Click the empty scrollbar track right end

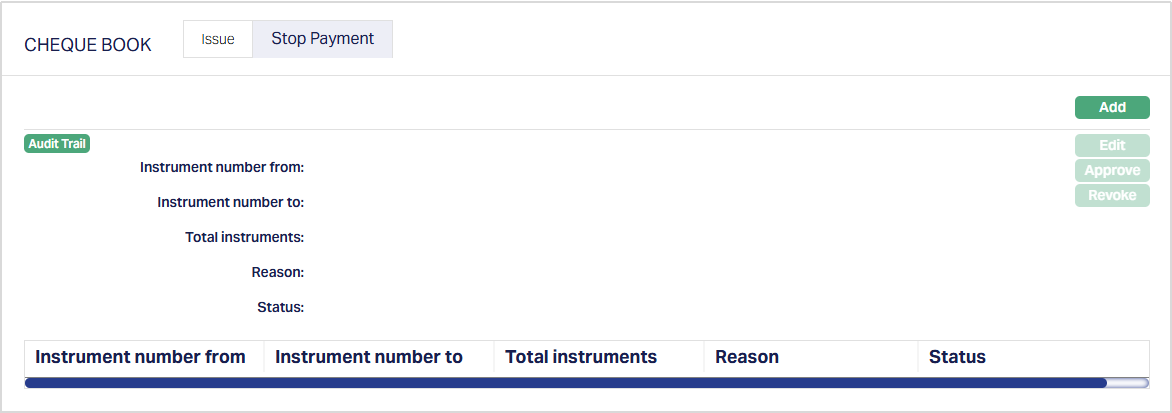point(1129,382)
